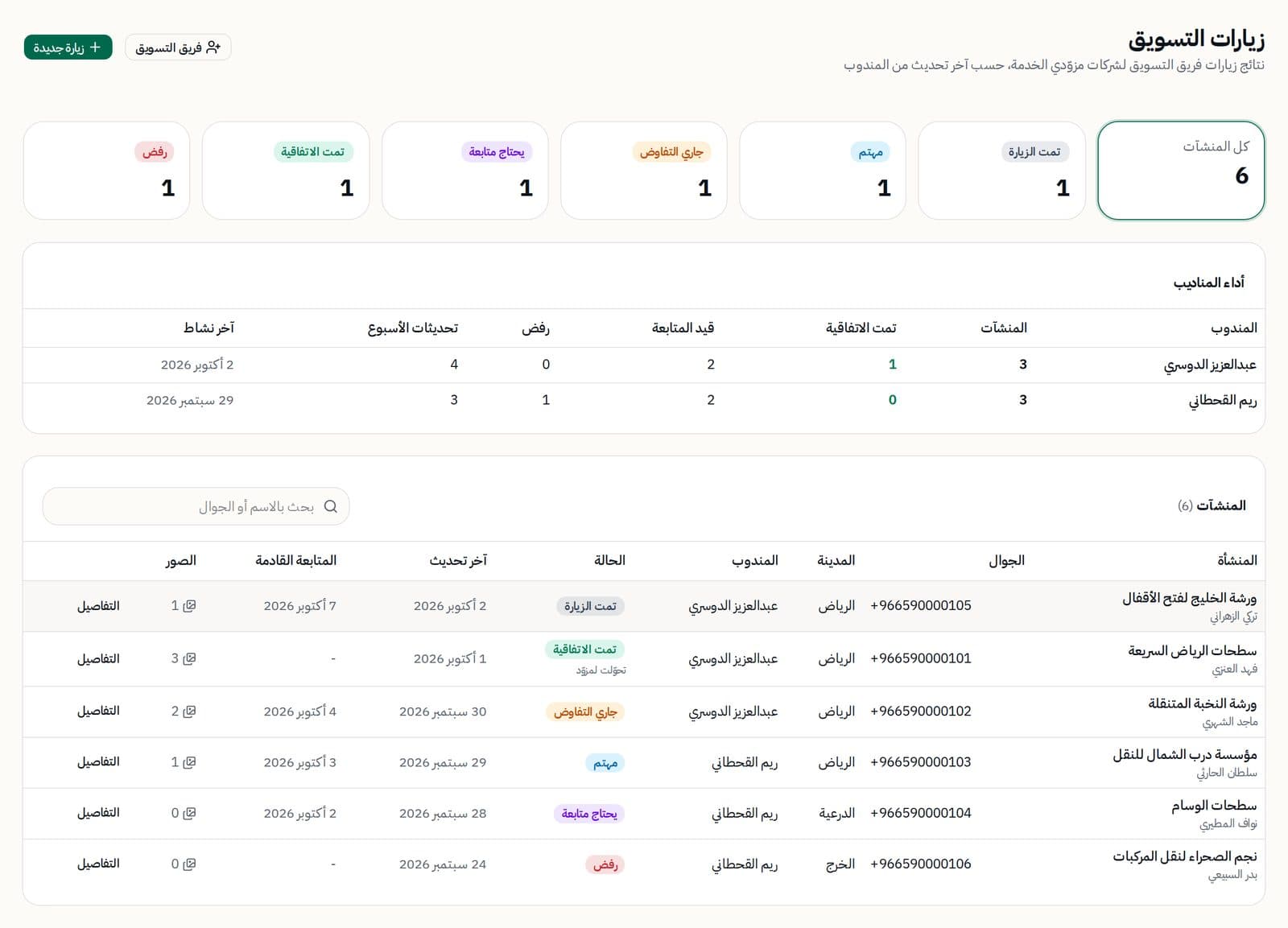Create a new visit with زيارة جديدة
The image size is (1288, 928).
68,47
